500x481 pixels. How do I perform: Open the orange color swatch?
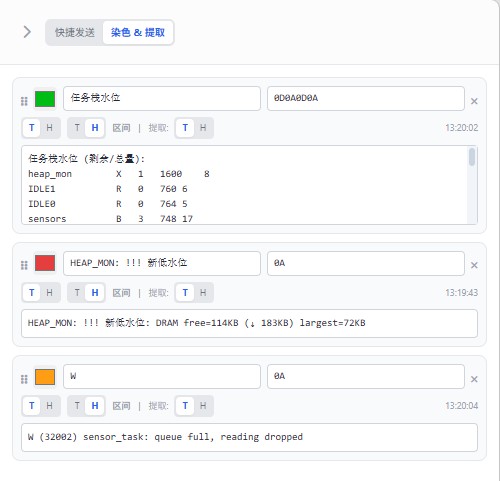[x=45, y=377]
